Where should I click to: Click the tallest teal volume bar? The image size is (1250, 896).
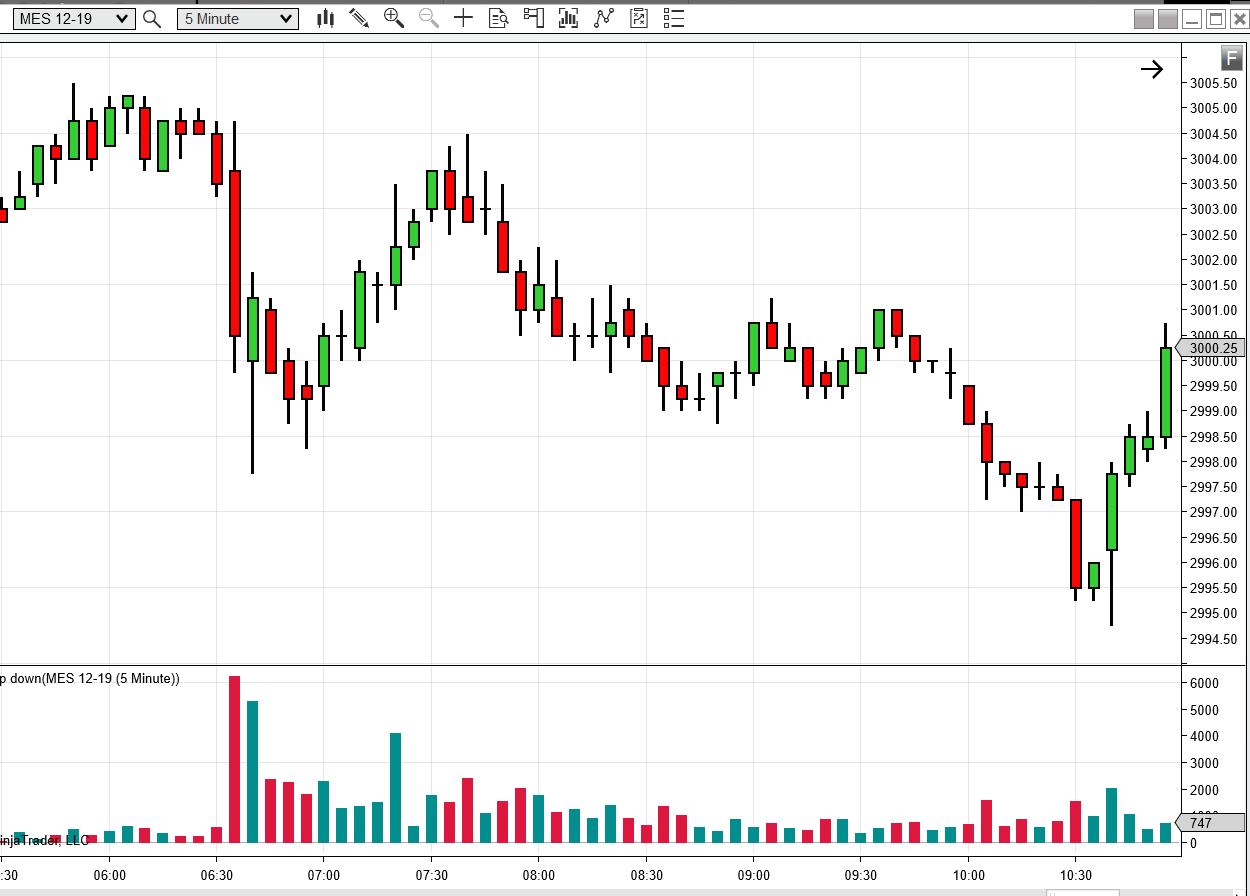pyautogui.click(x=253, y=772)
